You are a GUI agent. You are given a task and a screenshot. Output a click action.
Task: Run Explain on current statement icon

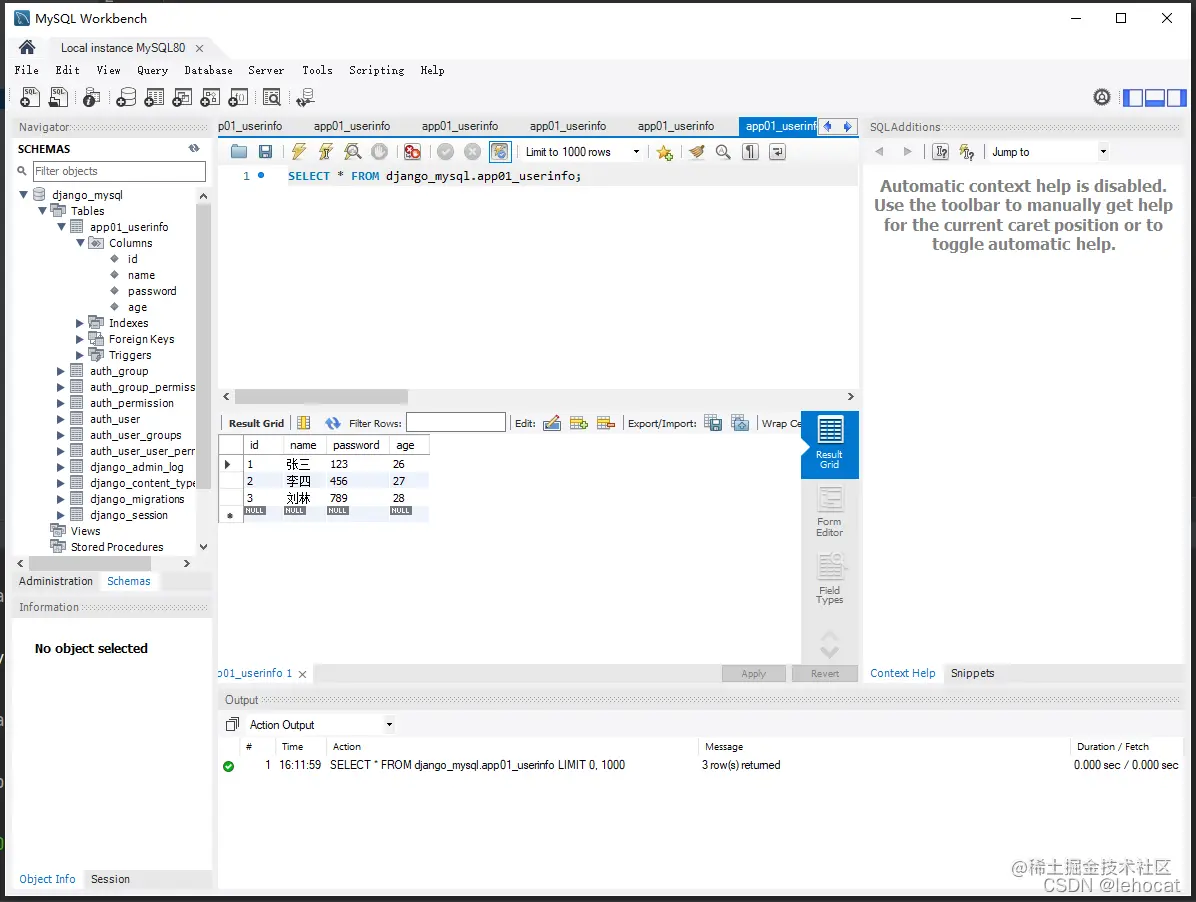click(x=352, y=152)
